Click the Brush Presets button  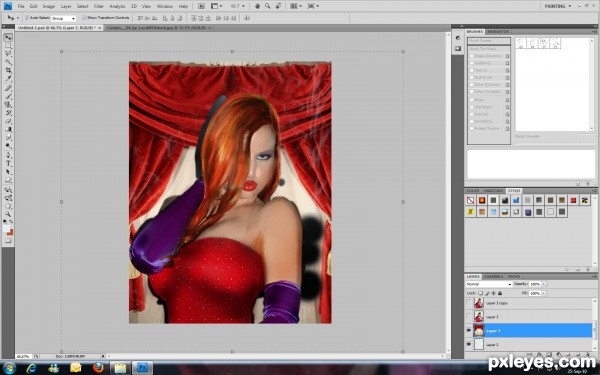(x=489, y=41)
